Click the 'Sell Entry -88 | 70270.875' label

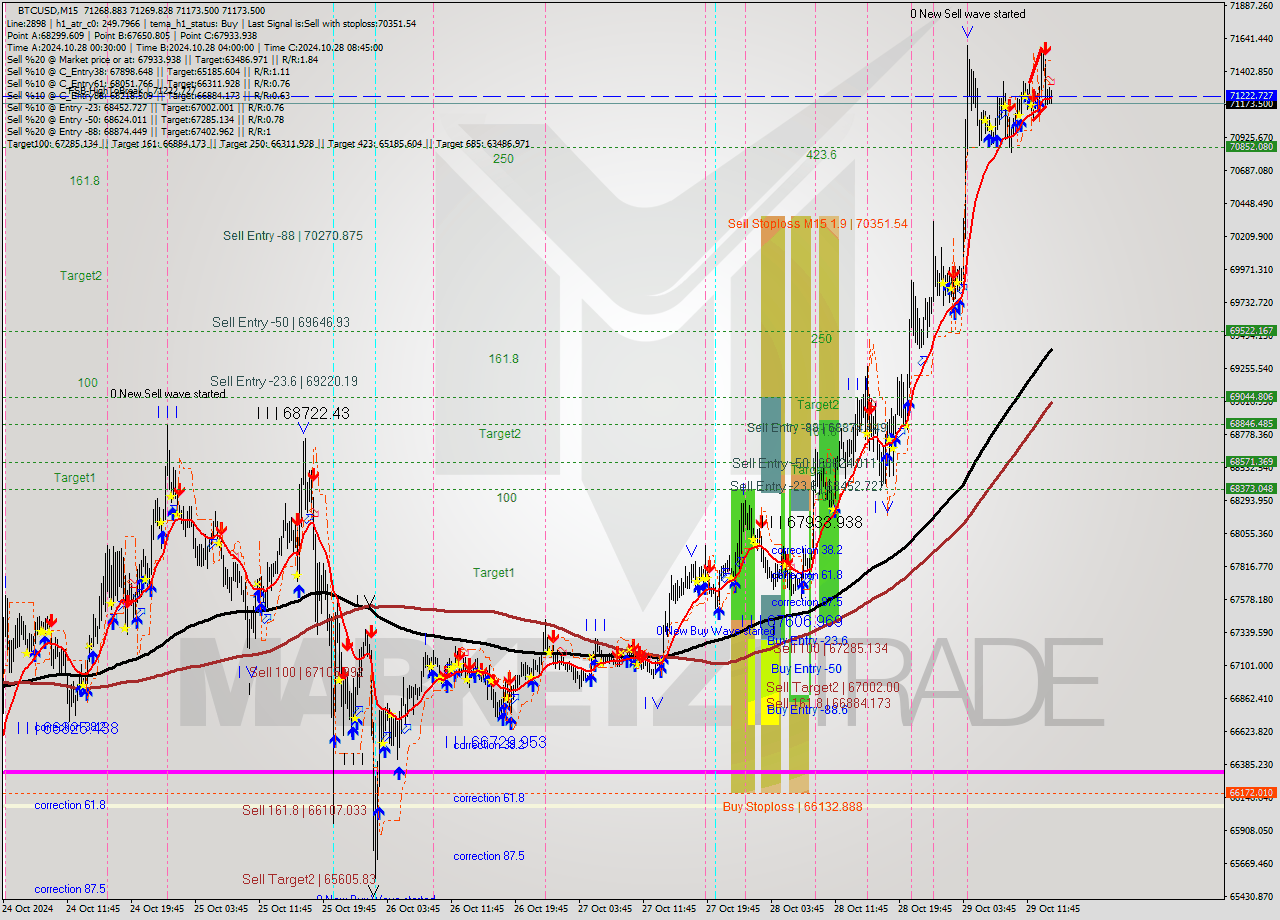[x=293, y=236]
